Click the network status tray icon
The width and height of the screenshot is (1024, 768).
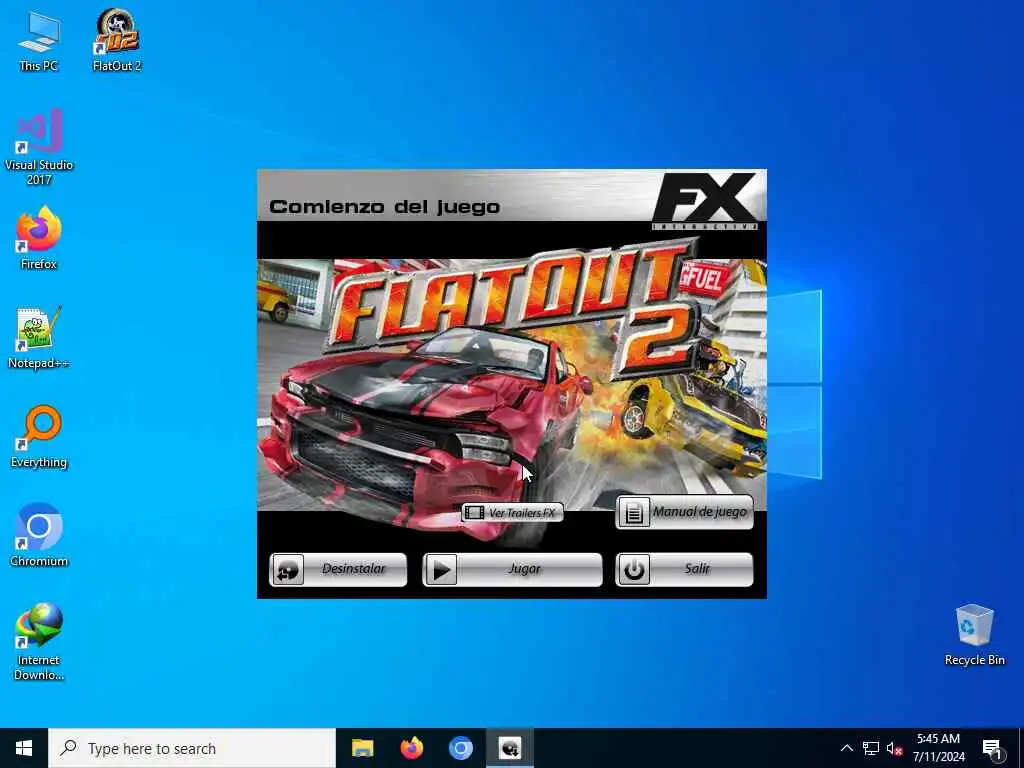[871, 748]
